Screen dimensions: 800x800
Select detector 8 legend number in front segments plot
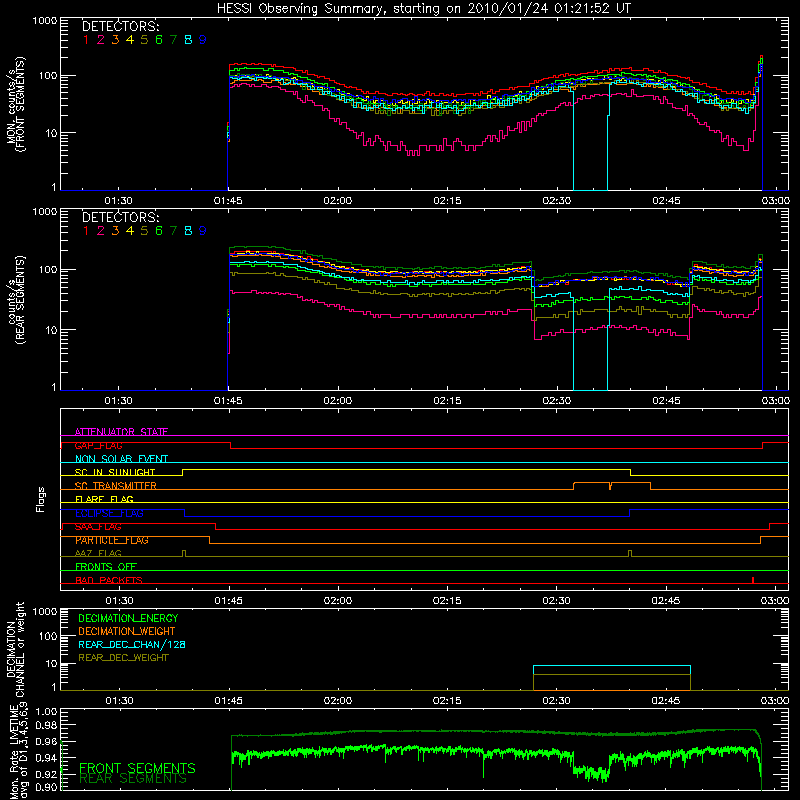pos(188,40)
